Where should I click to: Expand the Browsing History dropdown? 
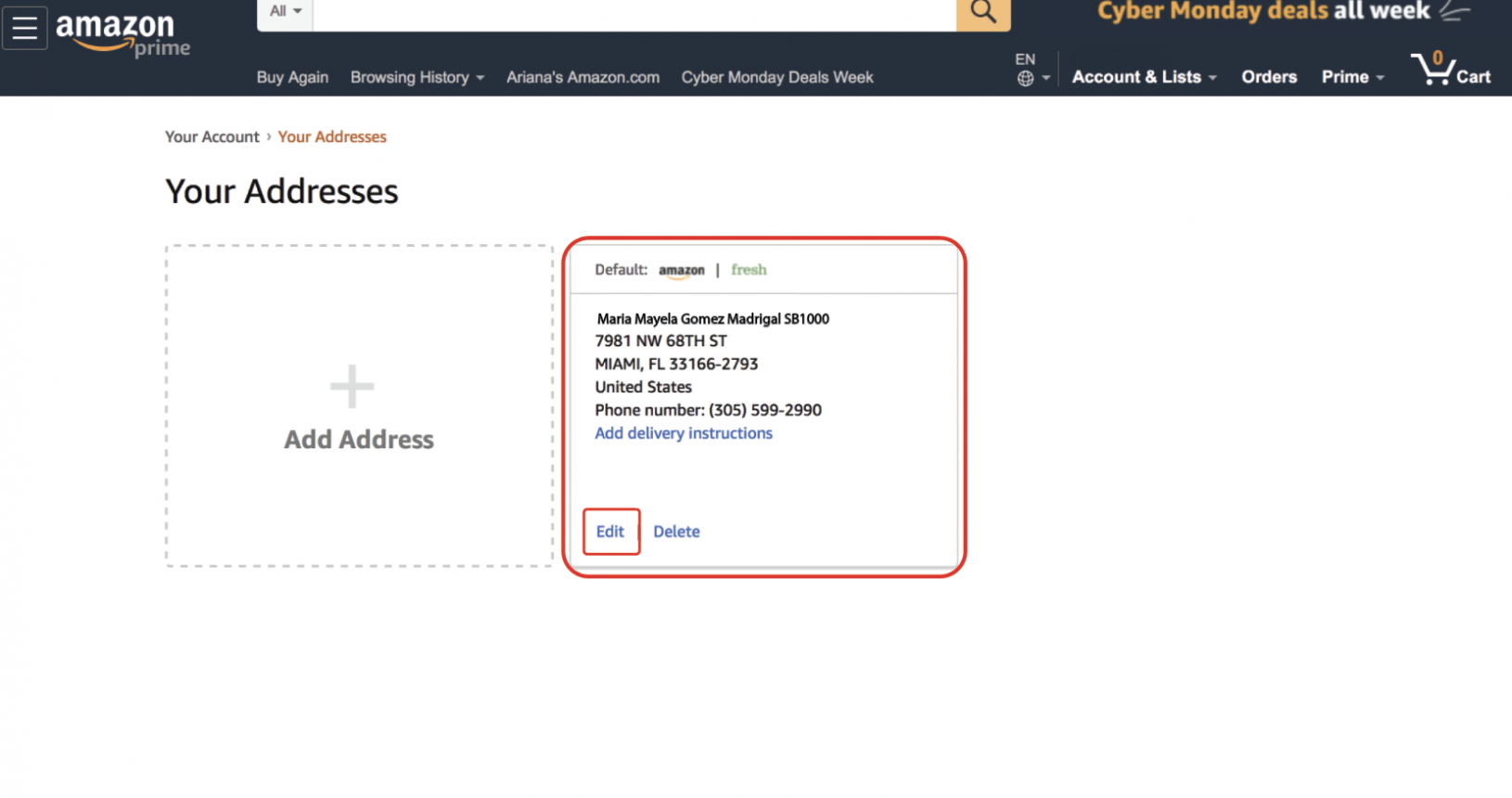(x=417, y=77)
